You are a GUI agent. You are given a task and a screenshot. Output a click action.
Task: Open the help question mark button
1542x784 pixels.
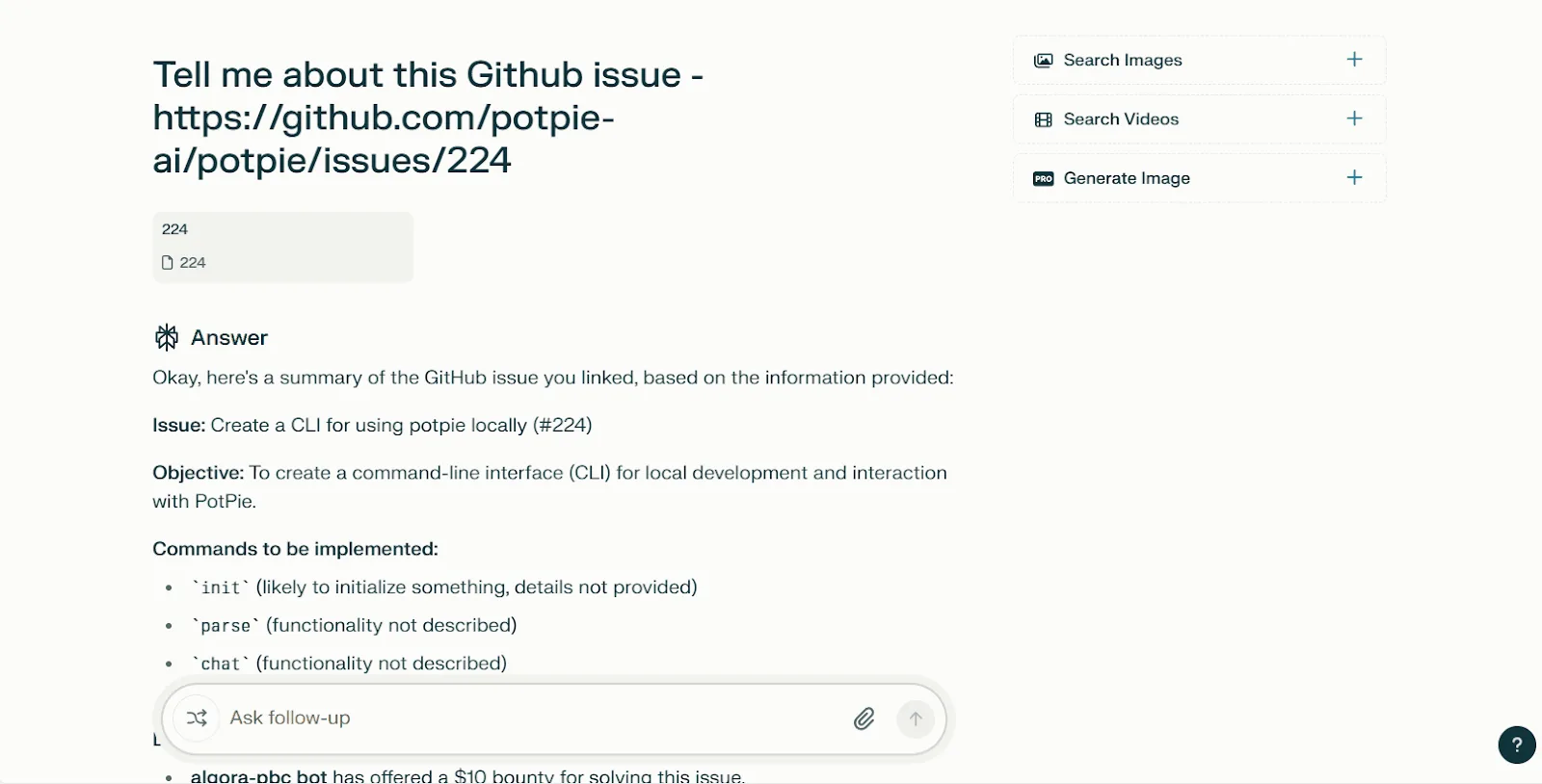coord(1517,745)
